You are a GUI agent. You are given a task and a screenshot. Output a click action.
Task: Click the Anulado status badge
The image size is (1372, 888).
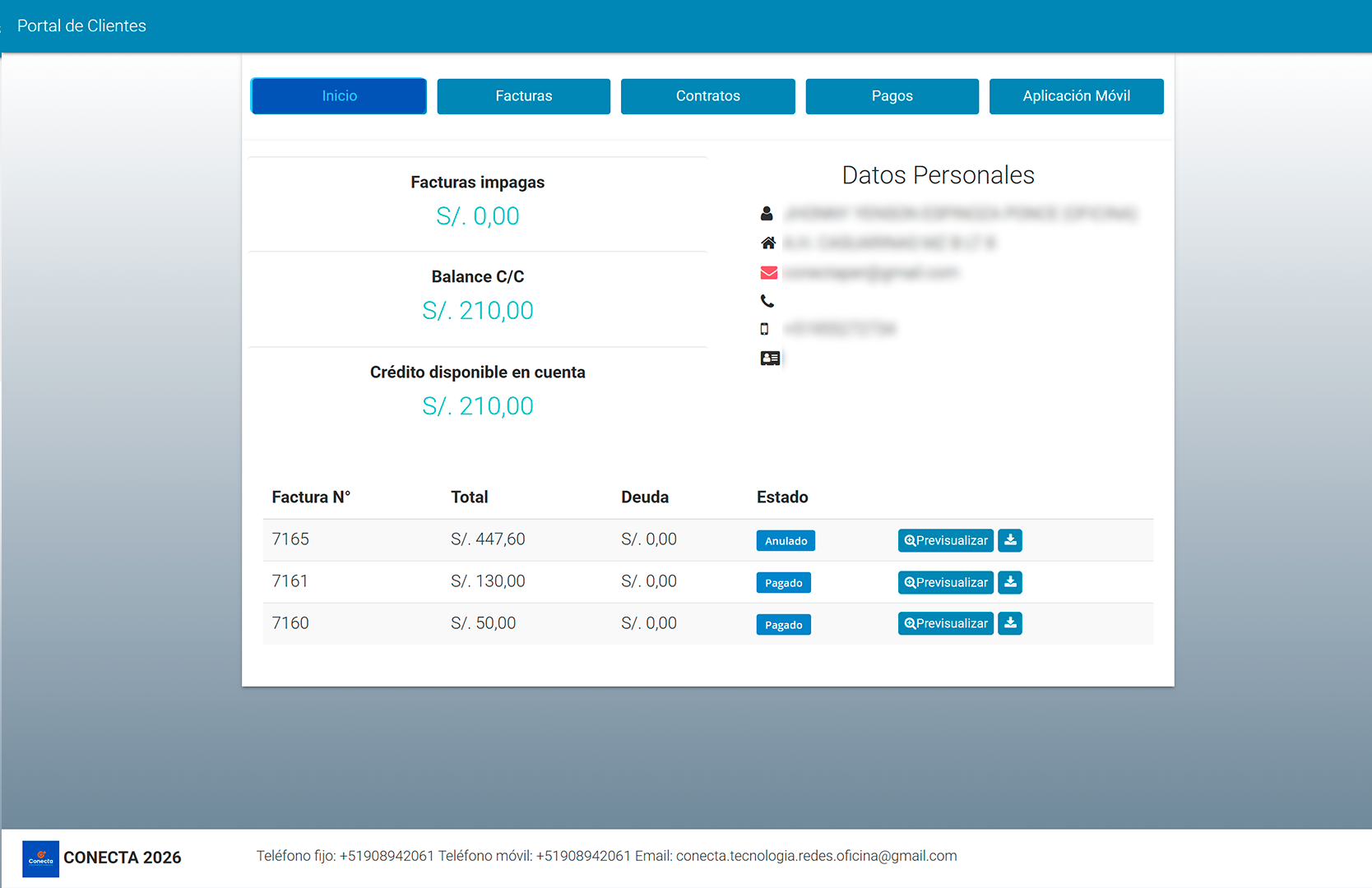pyautogui.click(x=786, y=541)
